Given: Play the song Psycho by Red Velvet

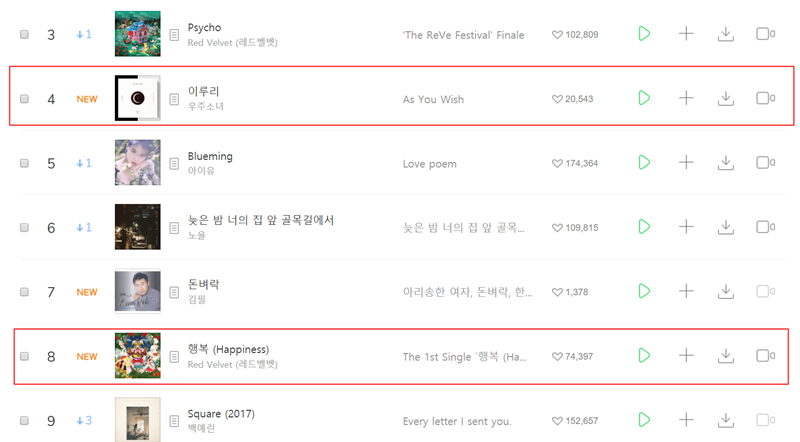Looking at the screenshot, I should coord(644,34).
